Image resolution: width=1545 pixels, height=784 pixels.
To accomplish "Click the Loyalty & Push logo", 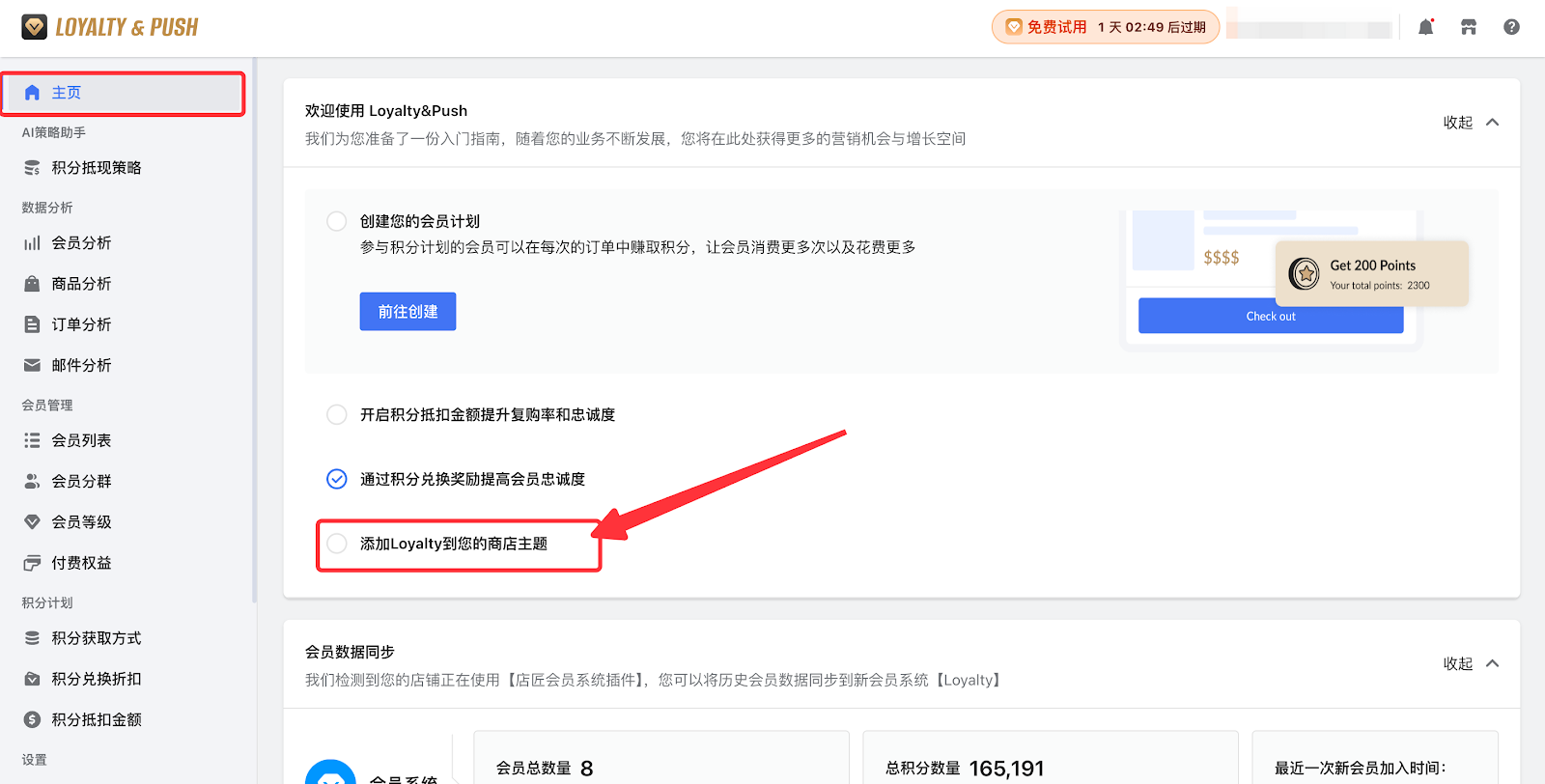I will click(x=110, y=27).
